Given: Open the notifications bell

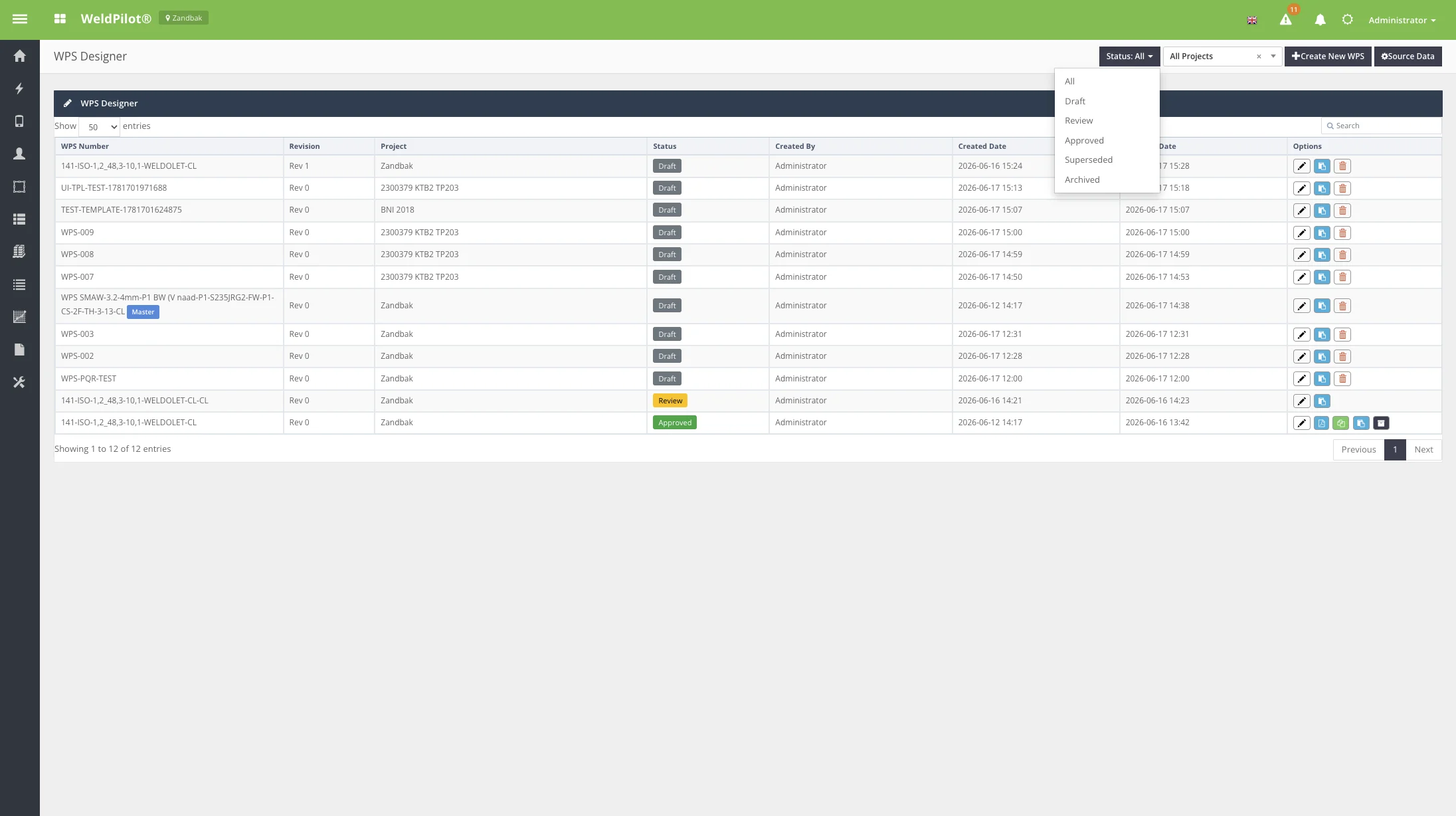Looking at the screenshot, I should pyautogui.click(x=1320, y=20).
